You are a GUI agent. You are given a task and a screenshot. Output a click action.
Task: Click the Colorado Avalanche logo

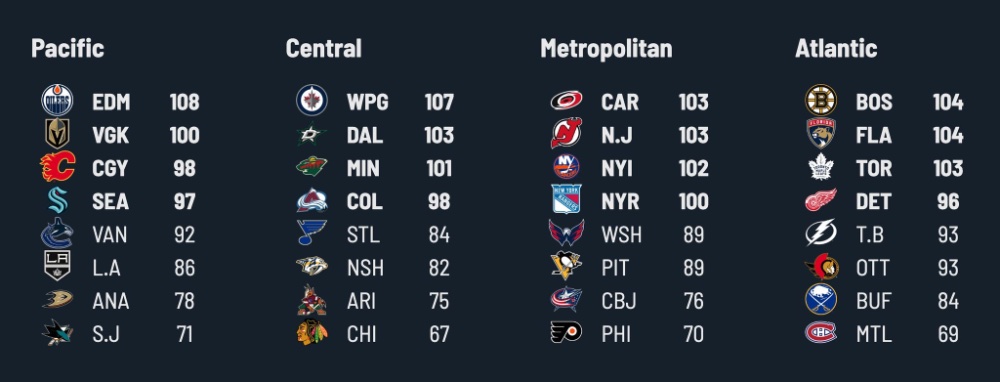click(x=312, y=200)
